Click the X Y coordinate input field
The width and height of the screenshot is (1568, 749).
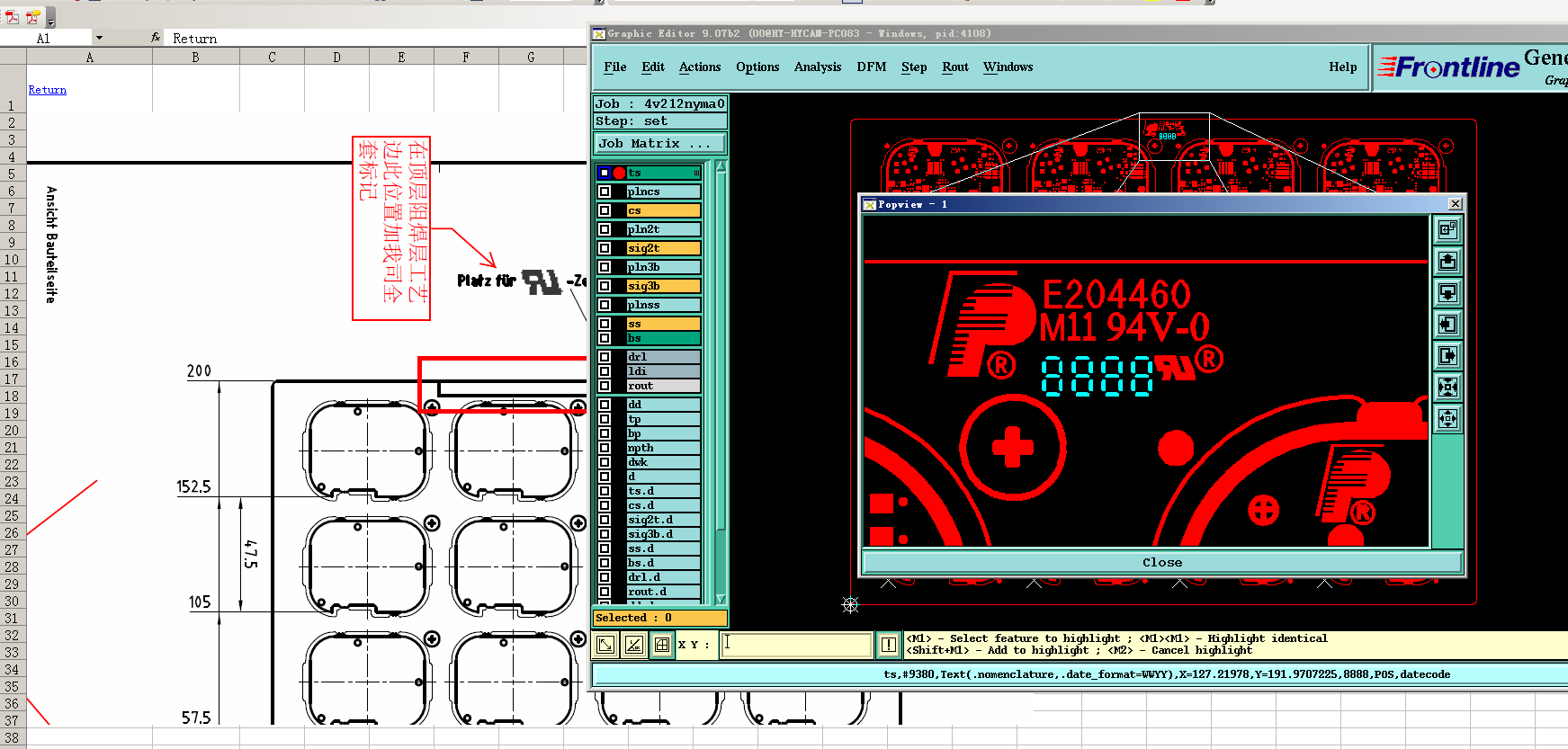796,645
